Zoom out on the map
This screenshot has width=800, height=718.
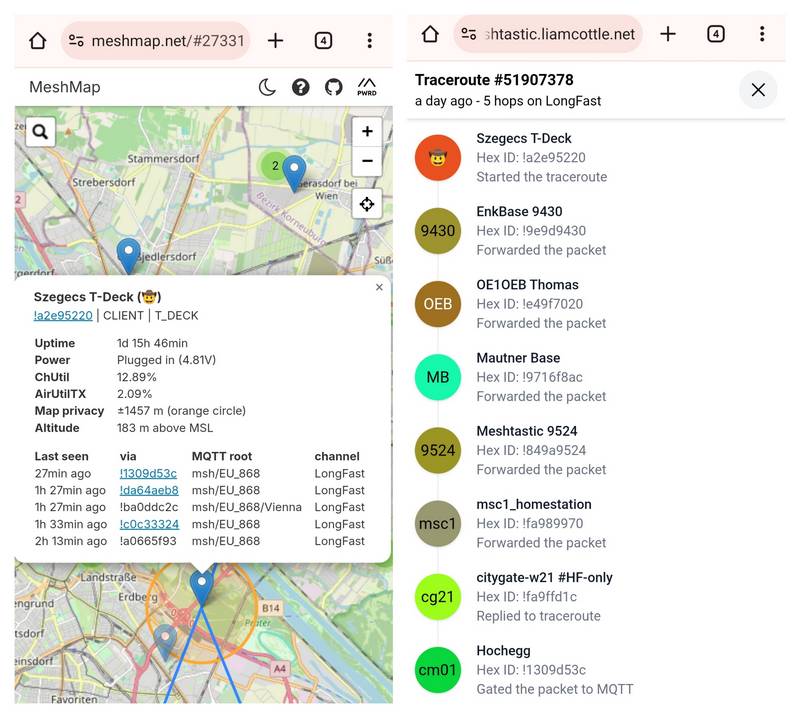(367, 161)
